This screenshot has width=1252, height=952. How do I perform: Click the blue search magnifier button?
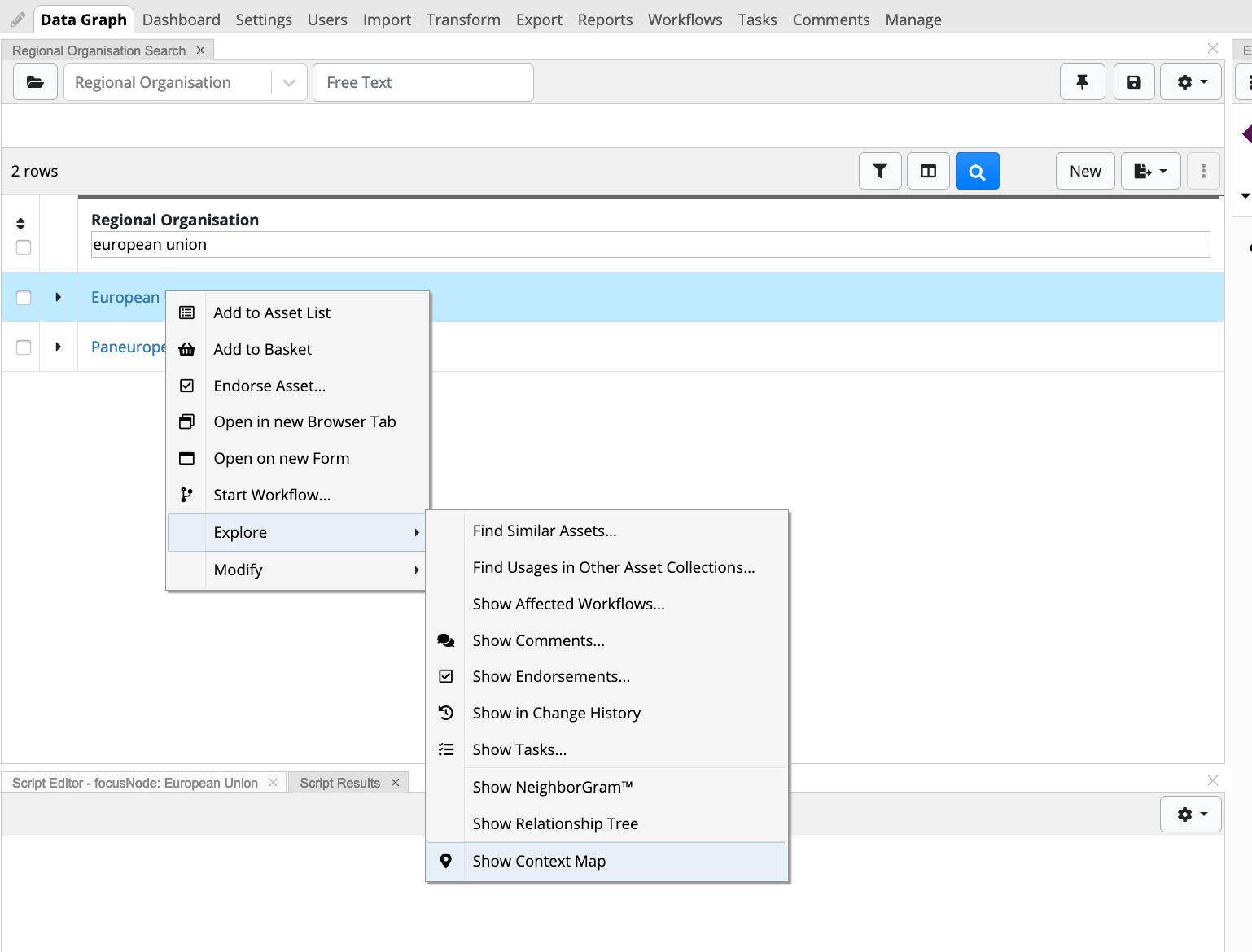(x=977, y=171)
